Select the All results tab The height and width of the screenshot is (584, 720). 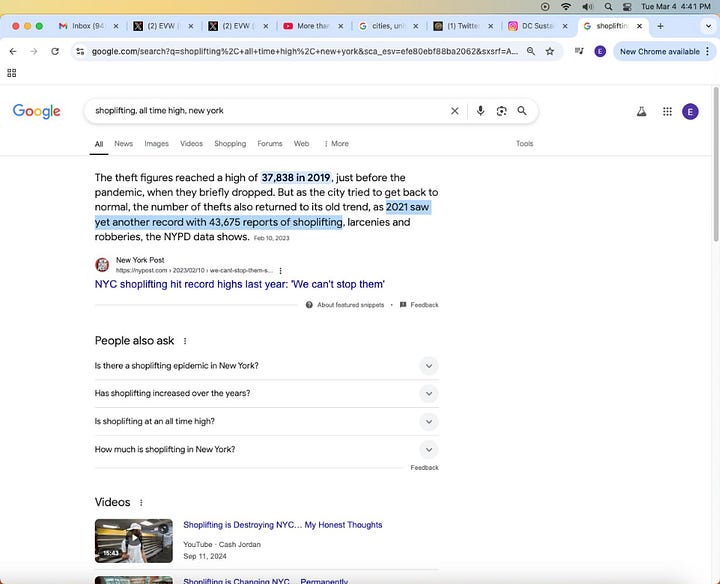pyautogui.click(x=99, y=144)
